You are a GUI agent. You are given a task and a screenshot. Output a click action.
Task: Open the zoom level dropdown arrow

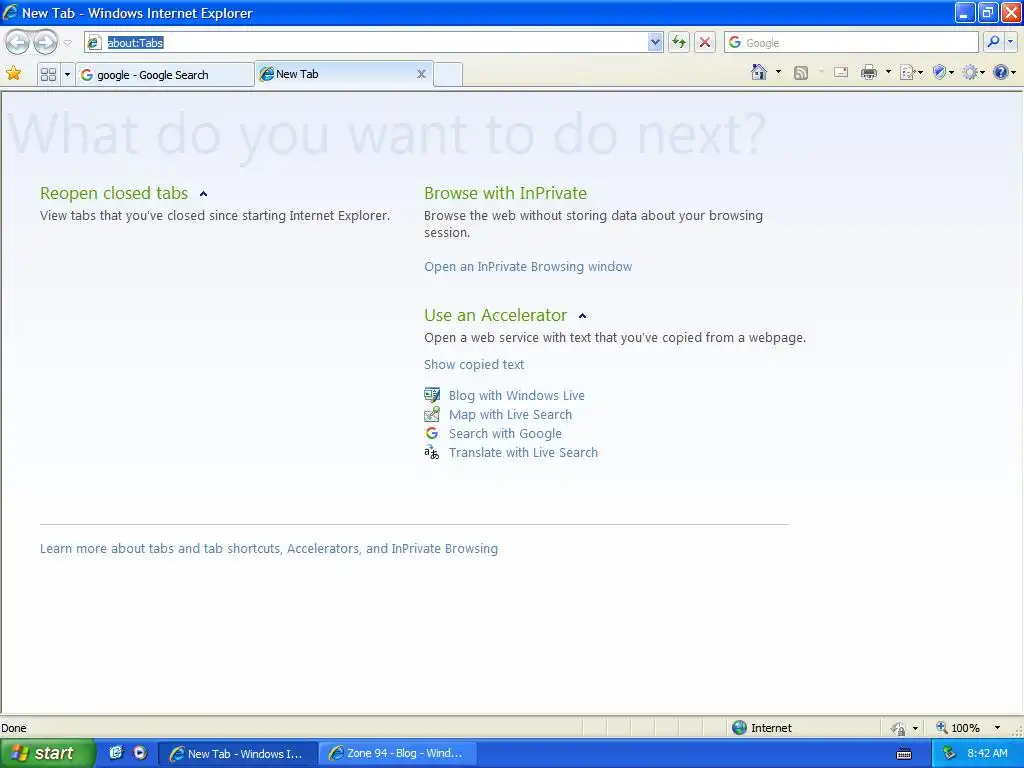tap(997, 728)
